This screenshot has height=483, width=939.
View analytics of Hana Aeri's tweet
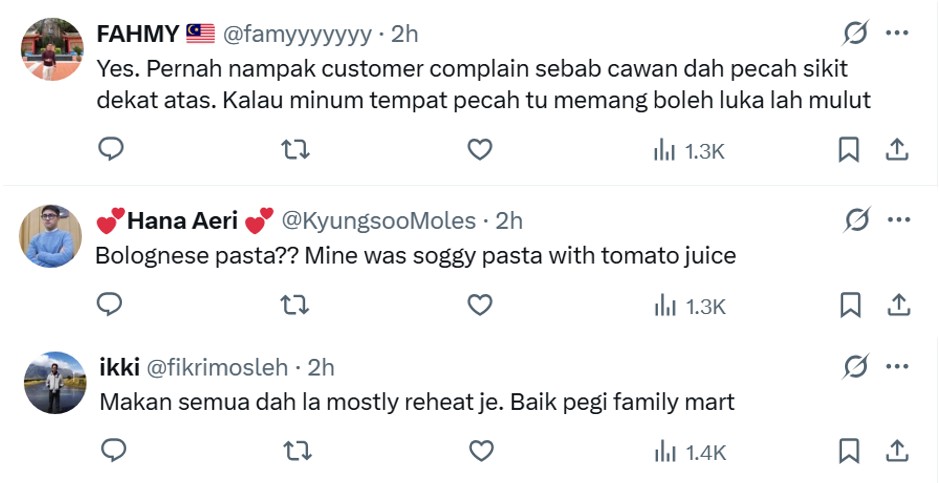tap(689, 305)
